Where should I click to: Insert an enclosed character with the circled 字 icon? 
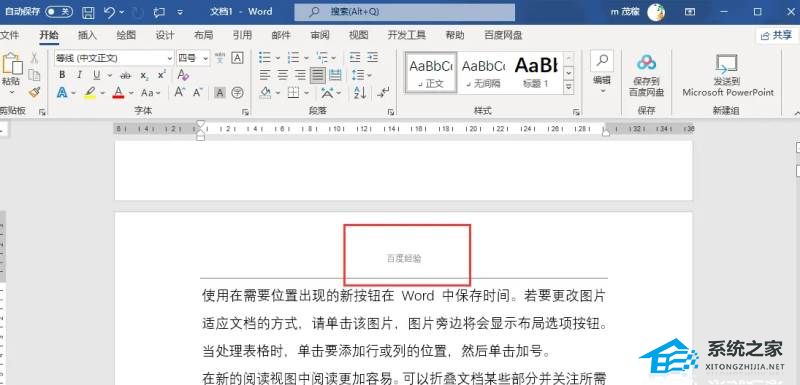tap(237, 92)
